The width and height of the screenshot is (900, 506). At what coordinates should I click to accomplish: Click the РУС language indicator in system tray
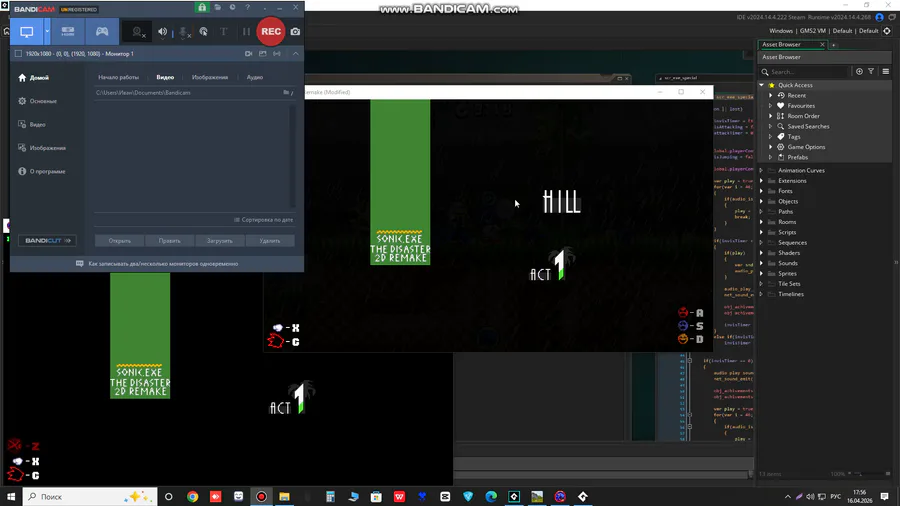pos(835,497)
